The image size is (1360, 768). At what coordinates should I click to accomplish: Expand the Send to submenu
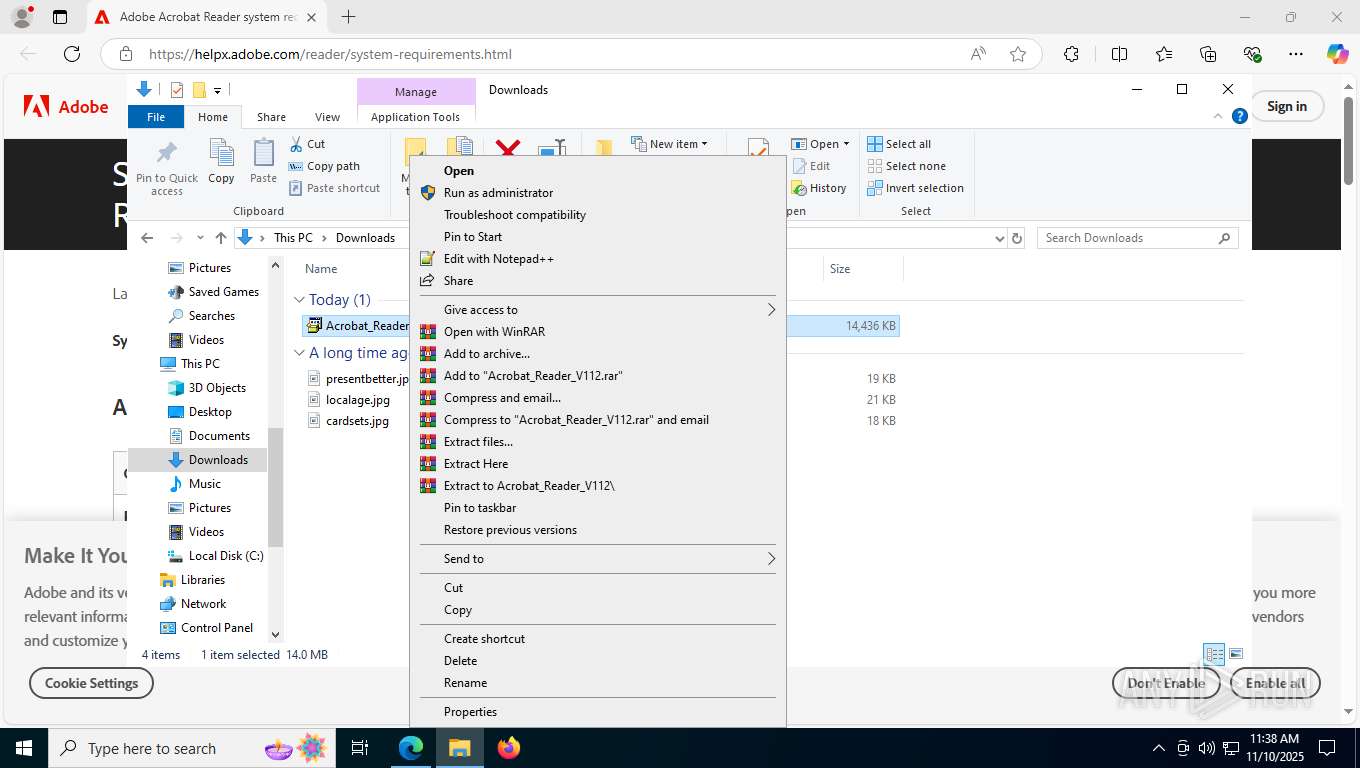point(598,559)
